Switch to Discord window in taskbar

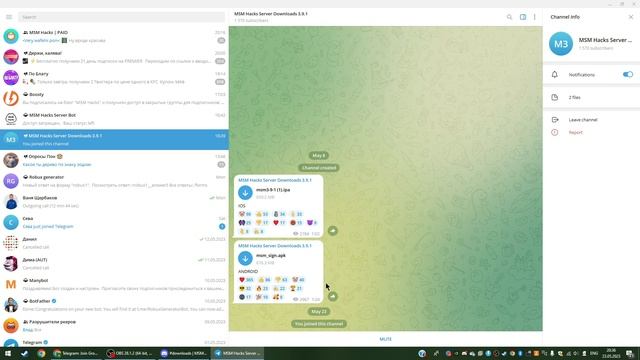click(184, 353)
